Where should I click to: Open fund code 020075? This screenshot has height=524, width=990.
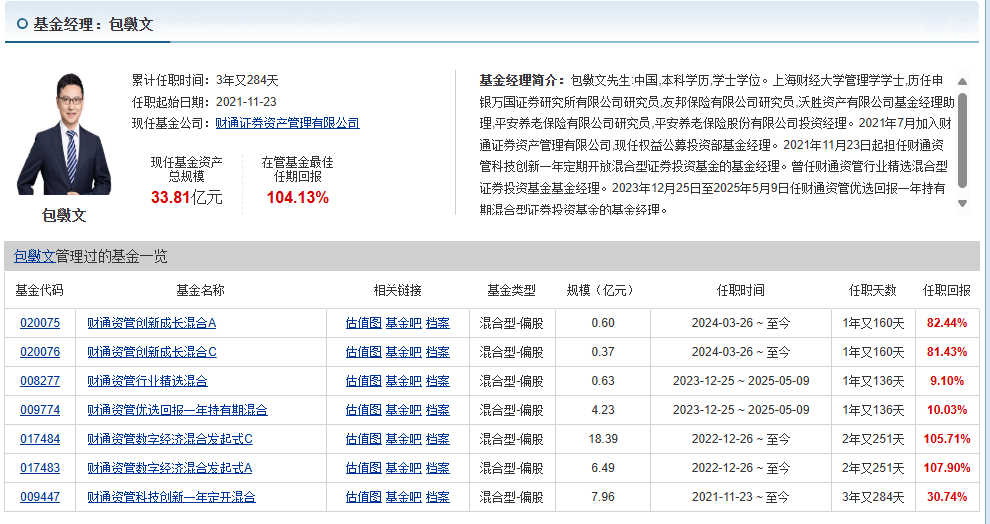tap(40, 323)
